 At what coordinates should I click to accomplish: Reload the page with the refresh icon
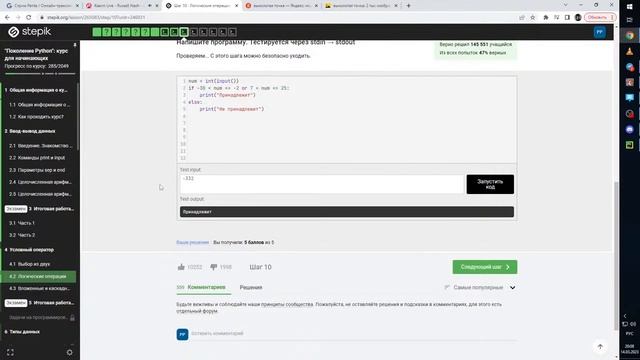tap(28, 17)
